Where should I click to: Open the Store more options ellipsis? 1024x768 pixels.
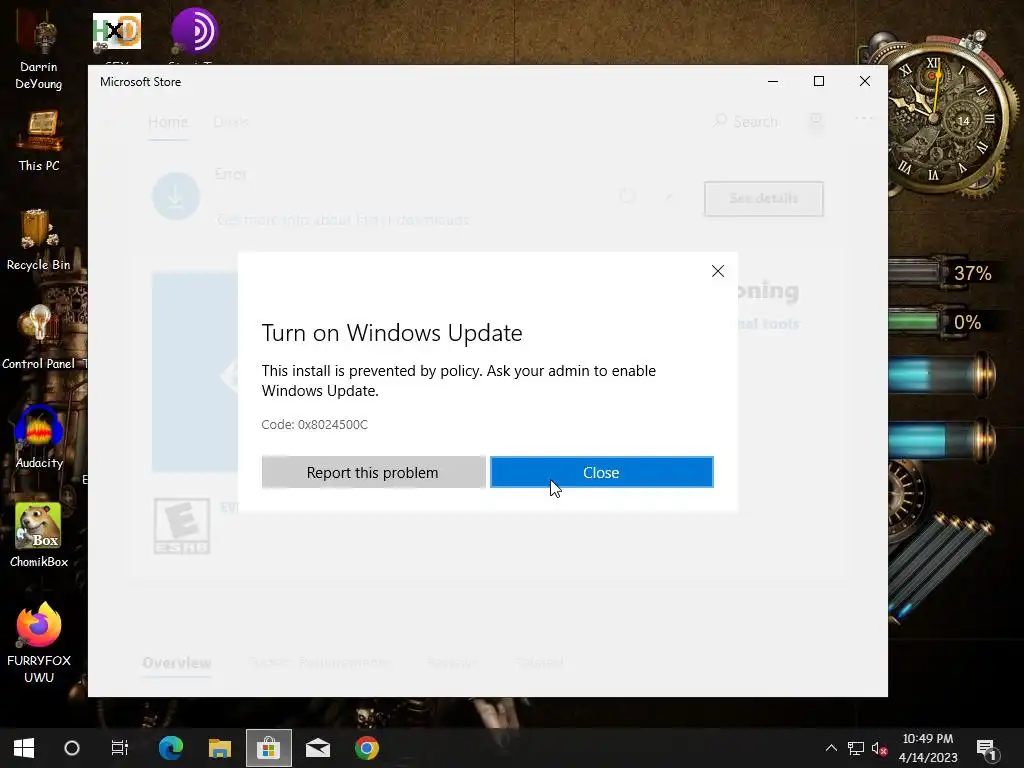pyautogui.click(x=863, y=118)
